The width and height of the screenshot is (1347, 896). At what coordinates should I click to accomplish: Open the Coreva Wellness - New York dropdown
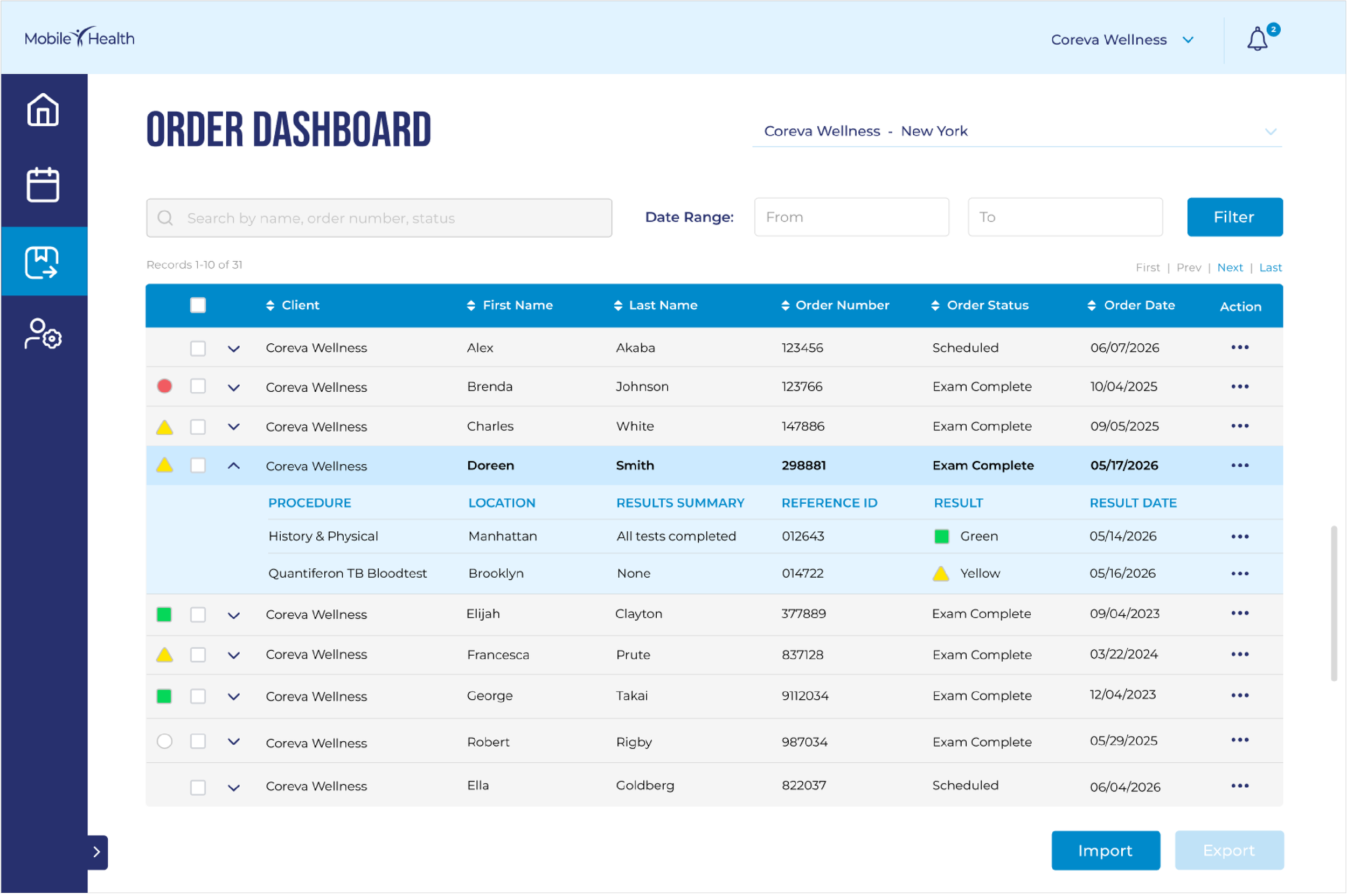tap(1017, 131)
